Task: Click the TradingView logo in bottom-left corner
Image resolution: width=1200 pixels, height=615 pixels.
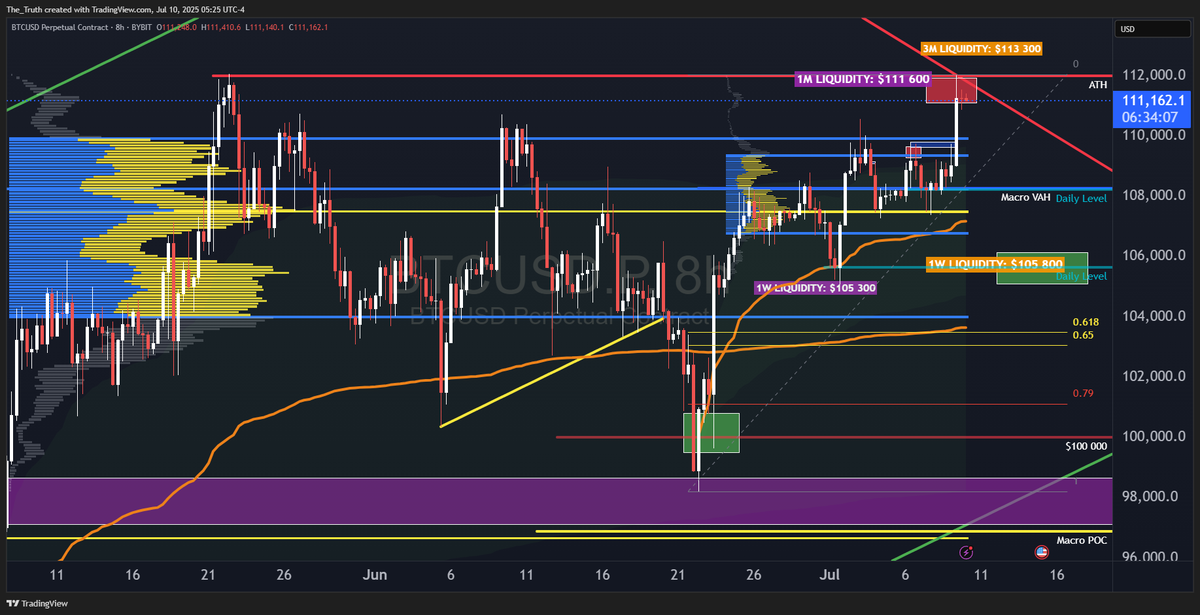Action: [37, 605]
